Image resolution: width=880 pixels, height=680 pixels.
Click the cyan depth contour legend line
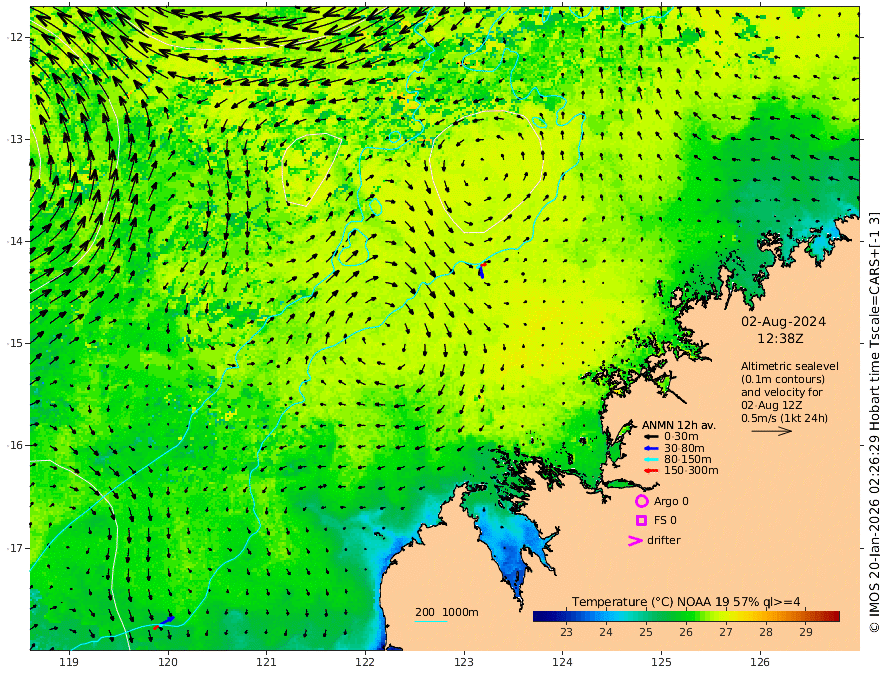(431, 622)
